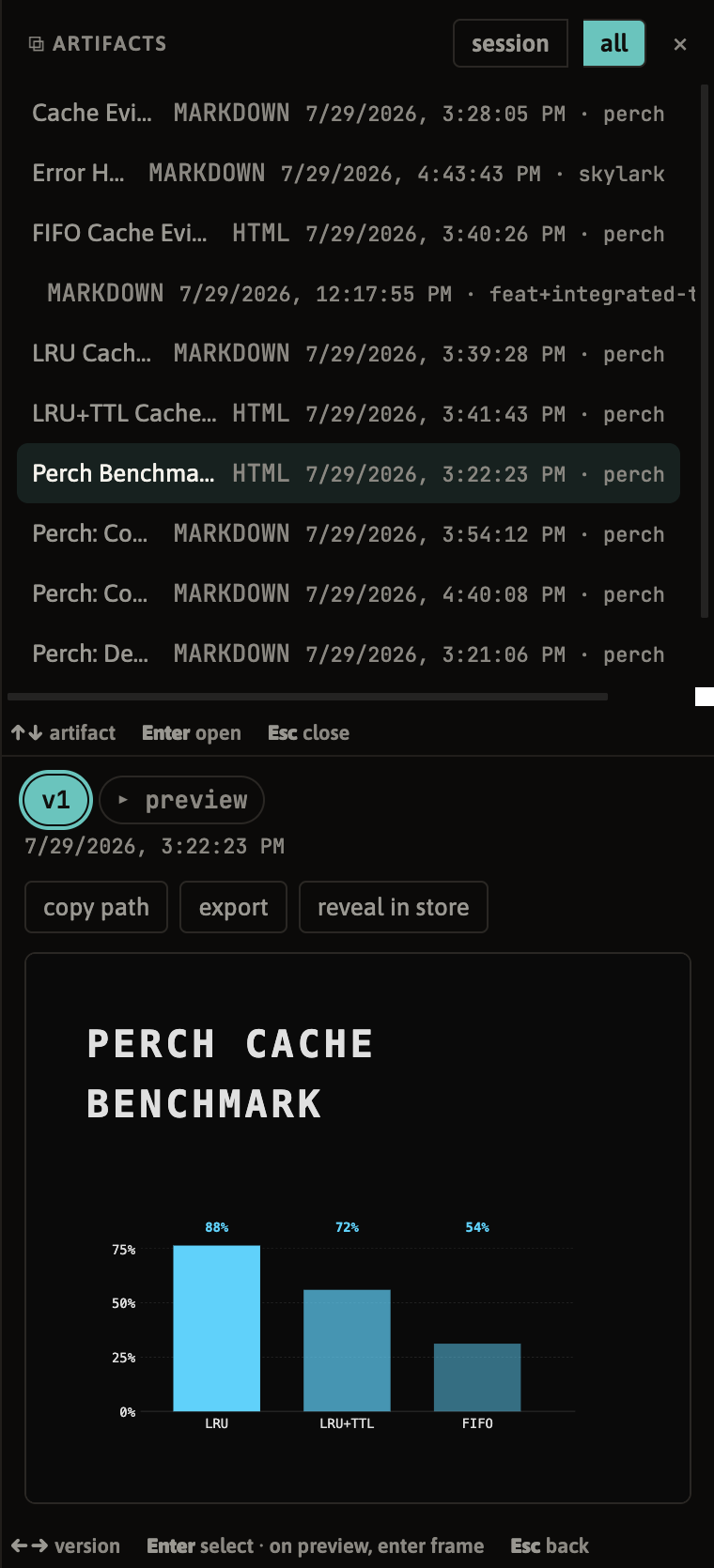714x1568 pixels.
Task: Click the Perch Cache Benchmark title
Action: click(230, 1073)
